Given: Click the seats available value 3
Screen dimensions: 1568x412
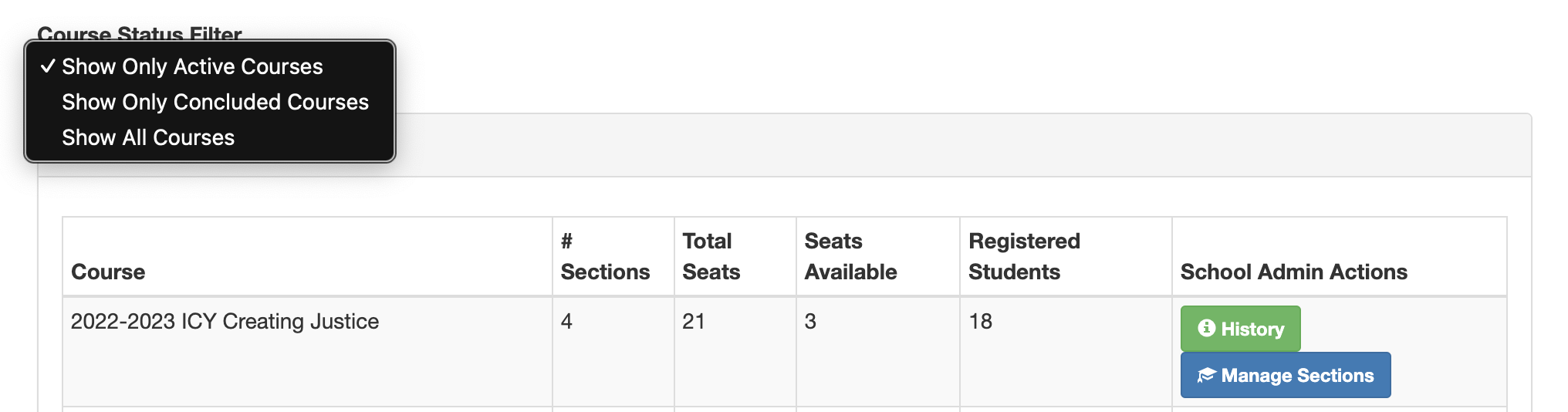Looking at the screenshot, I should pos(810,321).
